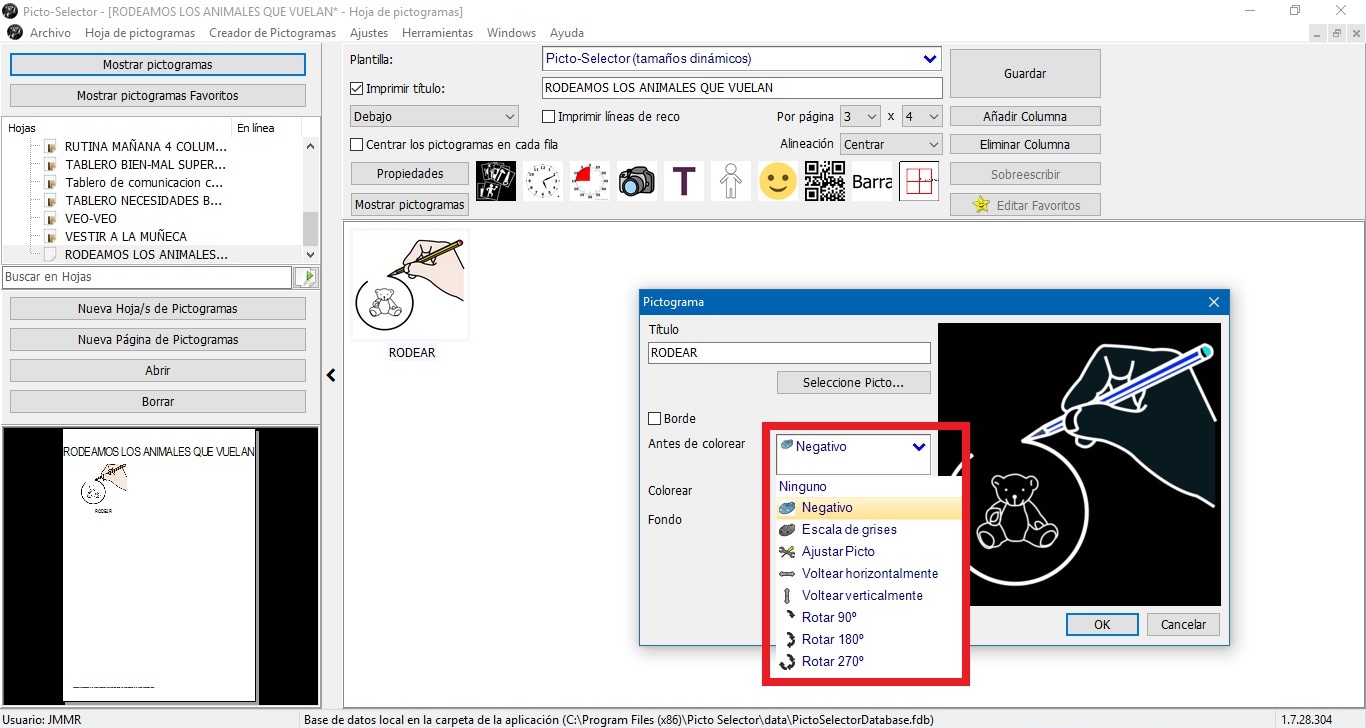Image resolution: width=1366 pixels, height=728 pixels.
Task: Click the Barra toolbar icon
Action: [871, 181]
